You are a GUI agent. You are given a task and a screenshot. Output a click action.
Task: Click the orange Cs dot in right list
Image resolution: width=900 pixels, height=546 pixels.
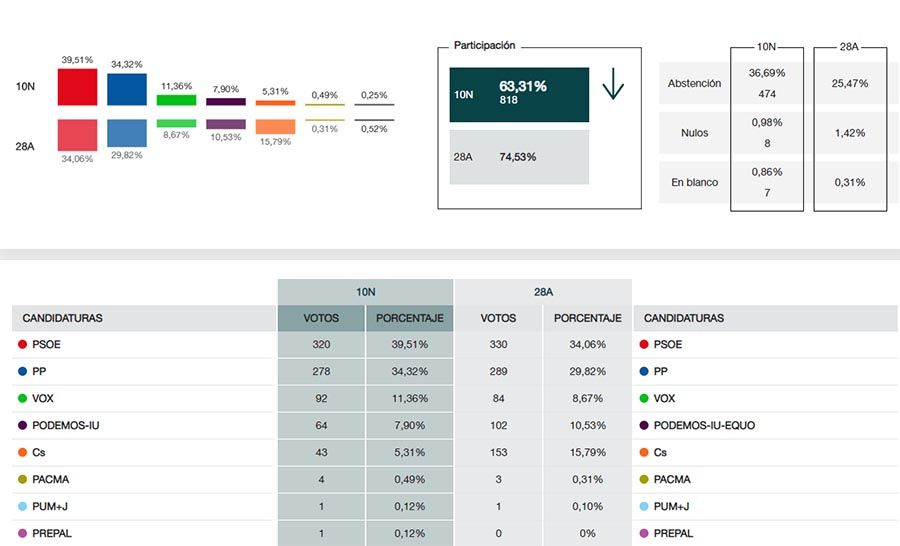click(643, 452)
